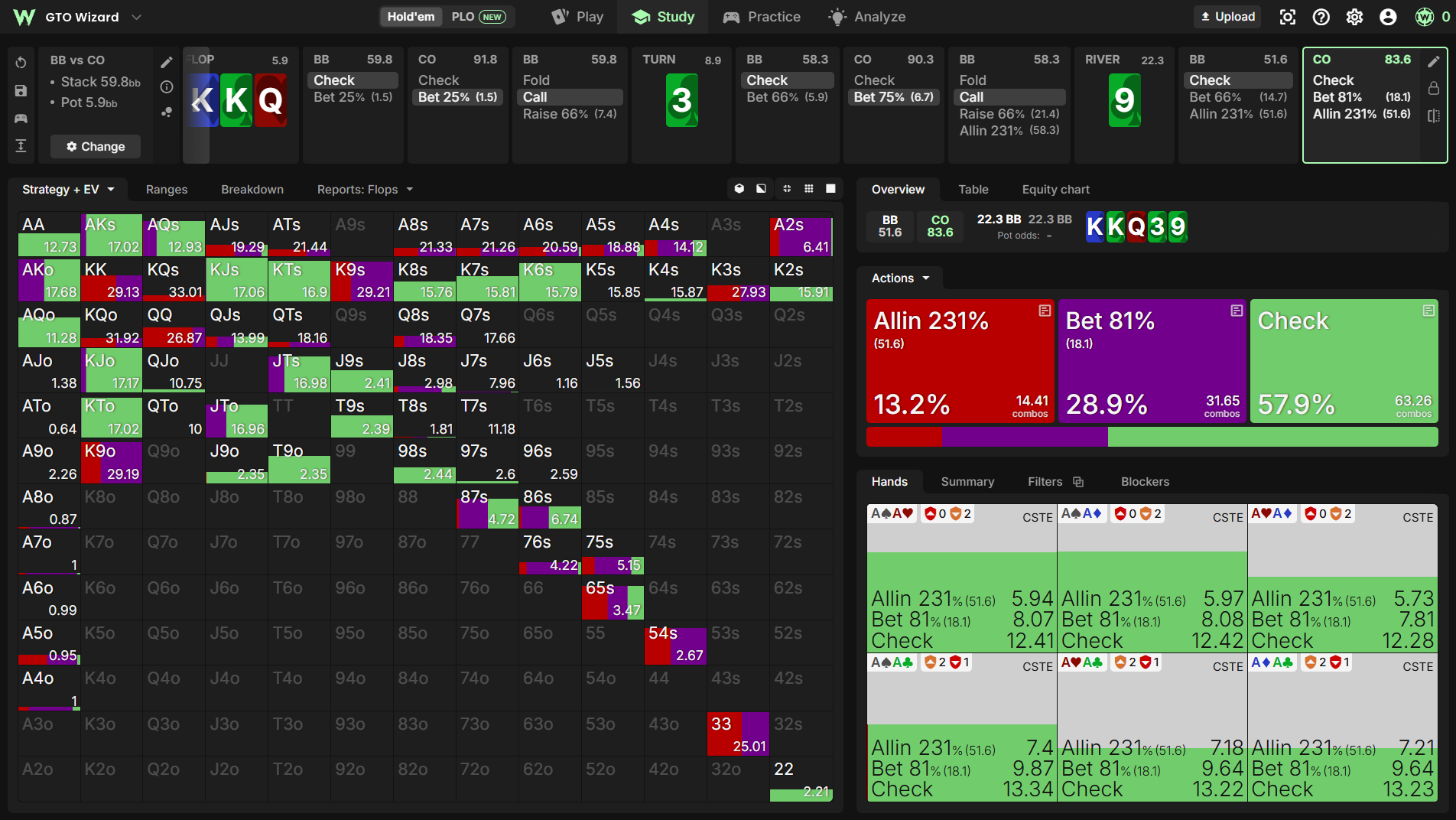The width and height of the screenshot is (1456, 820).
Task: Open the info icon beside Stack 59.8bb
Action: pos(167,87)
